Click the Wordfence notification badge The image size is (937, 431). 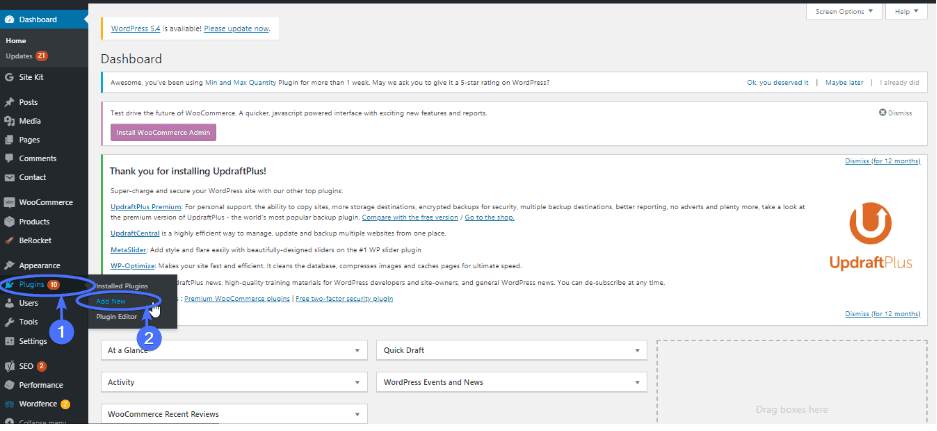click(65, 404)
